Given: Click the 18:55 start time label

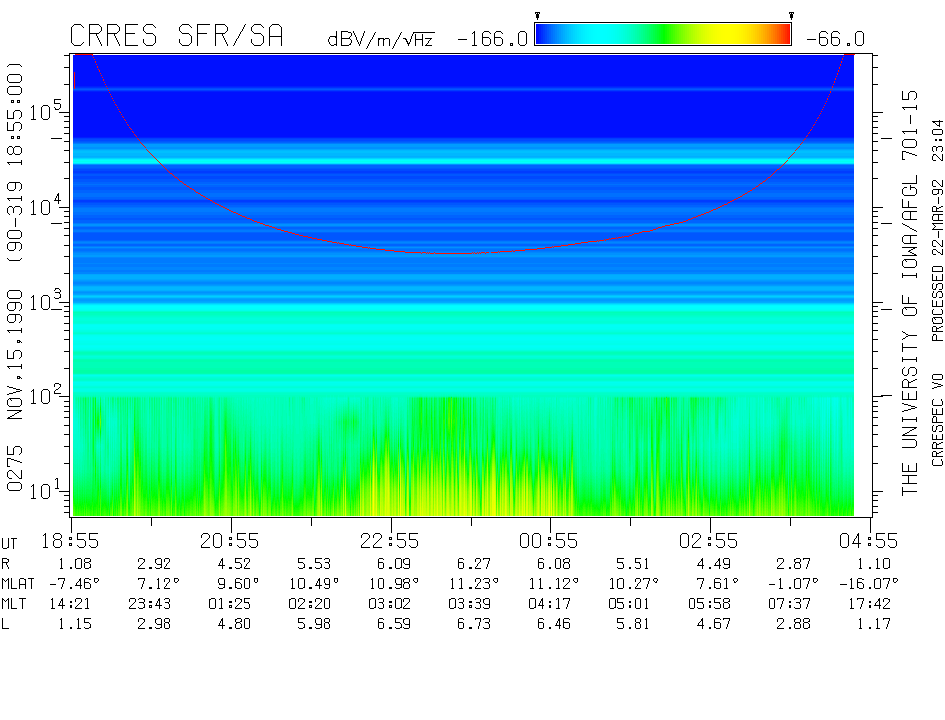Looking at the screenshot, I should click(72, 541).
